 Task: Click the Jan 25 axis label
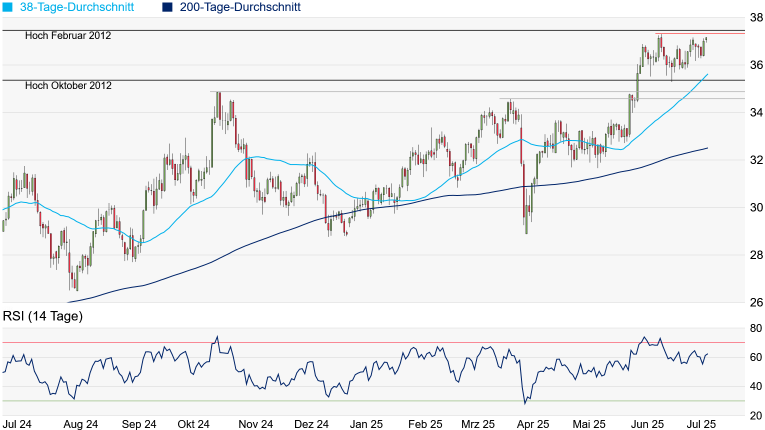(366, 424)
